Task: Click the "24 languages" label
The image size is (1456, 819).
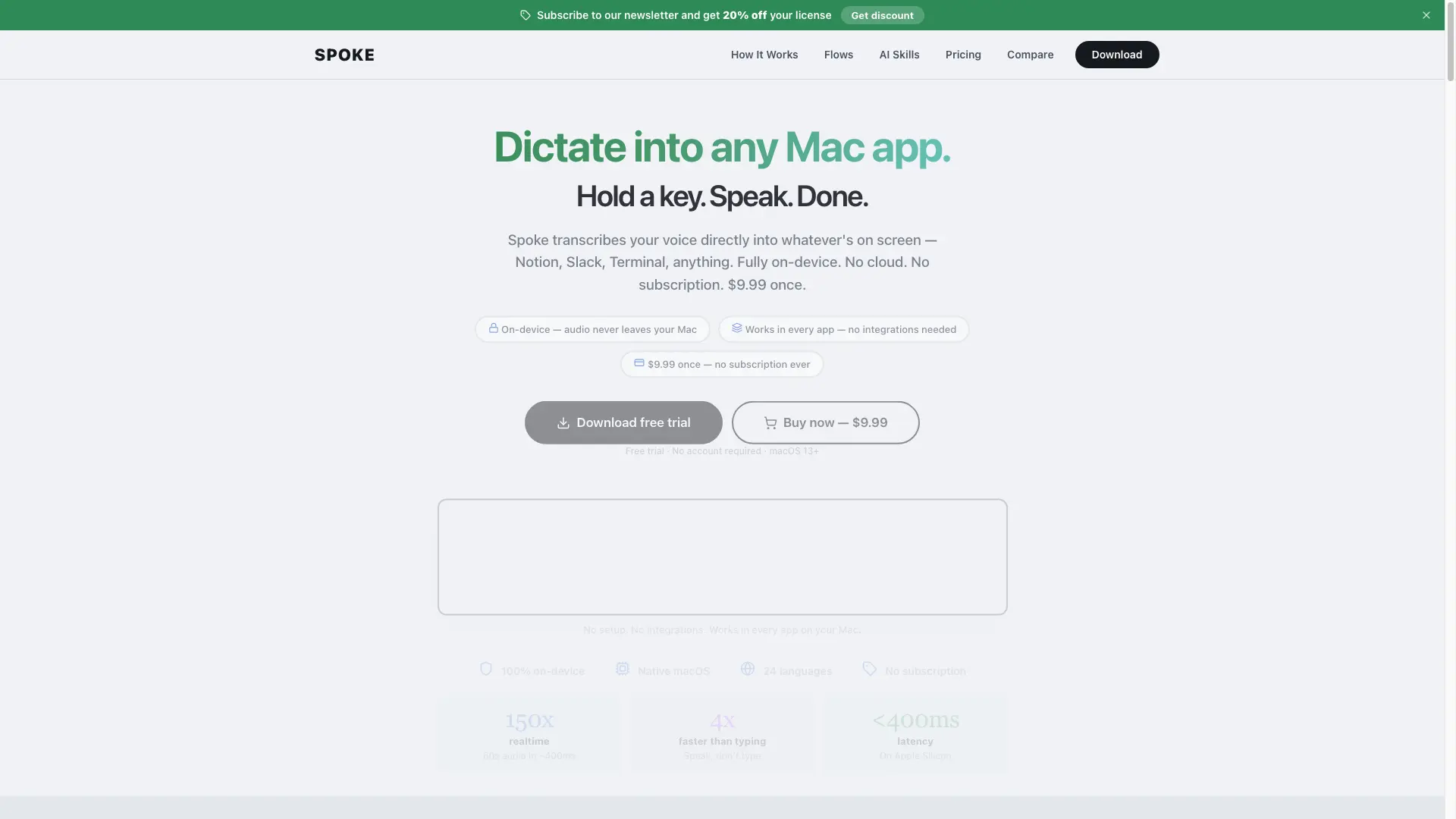Action: [x=798, y=671]
